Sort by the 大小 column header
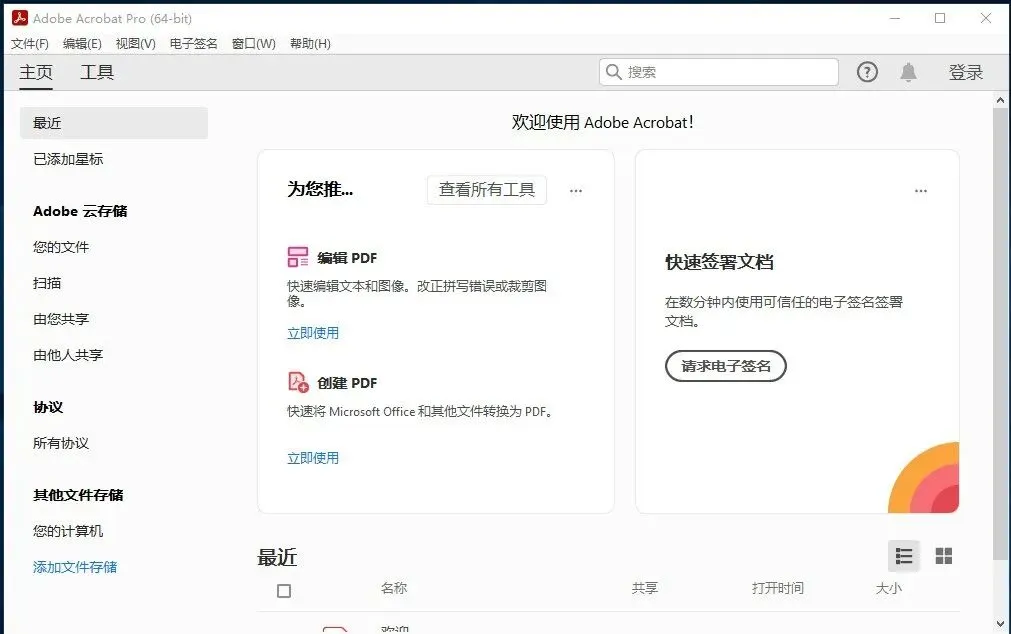The image size is (1011, 634). pos(888,588)
